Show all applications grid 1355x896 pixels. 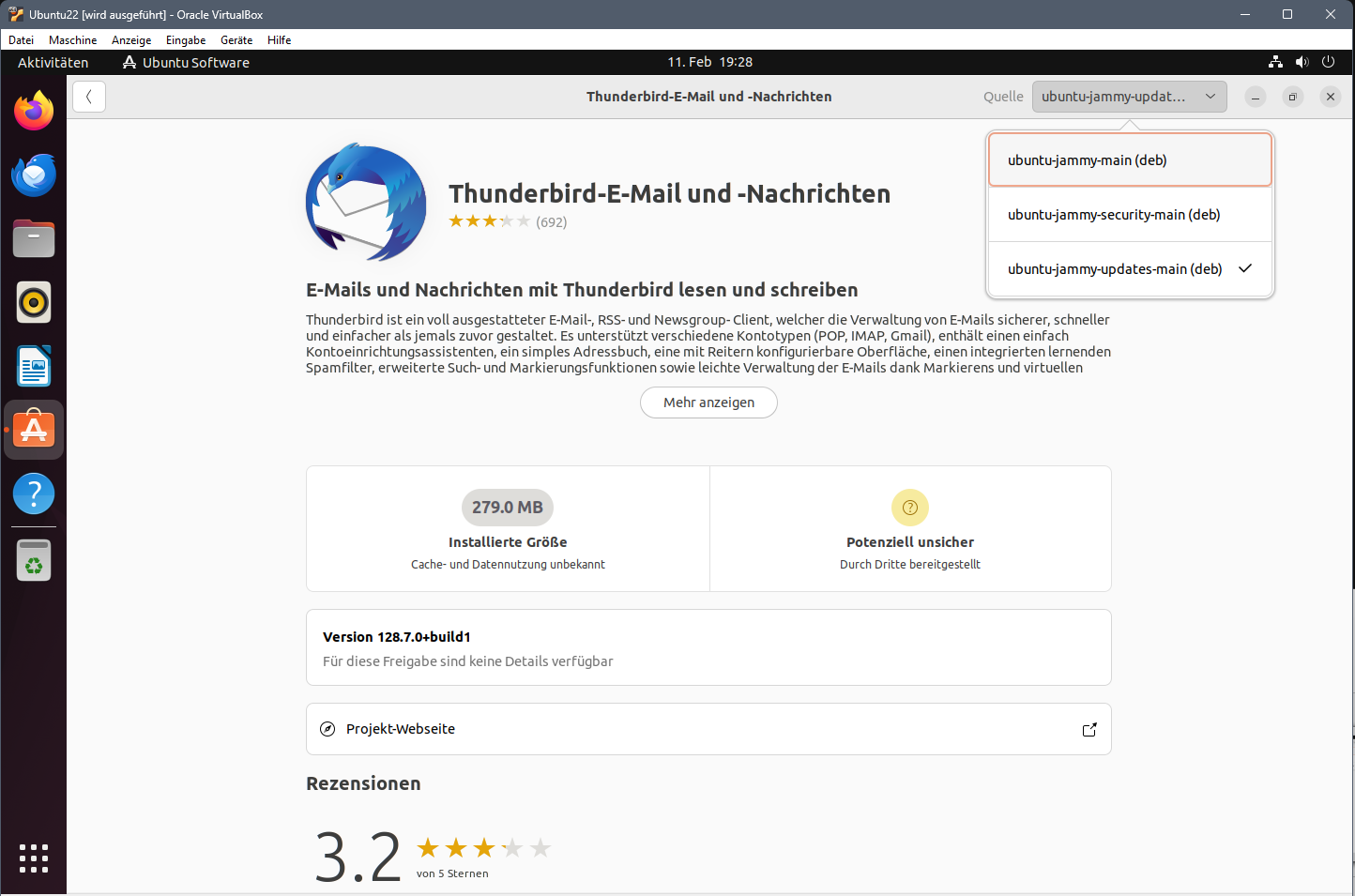(34, 858)
